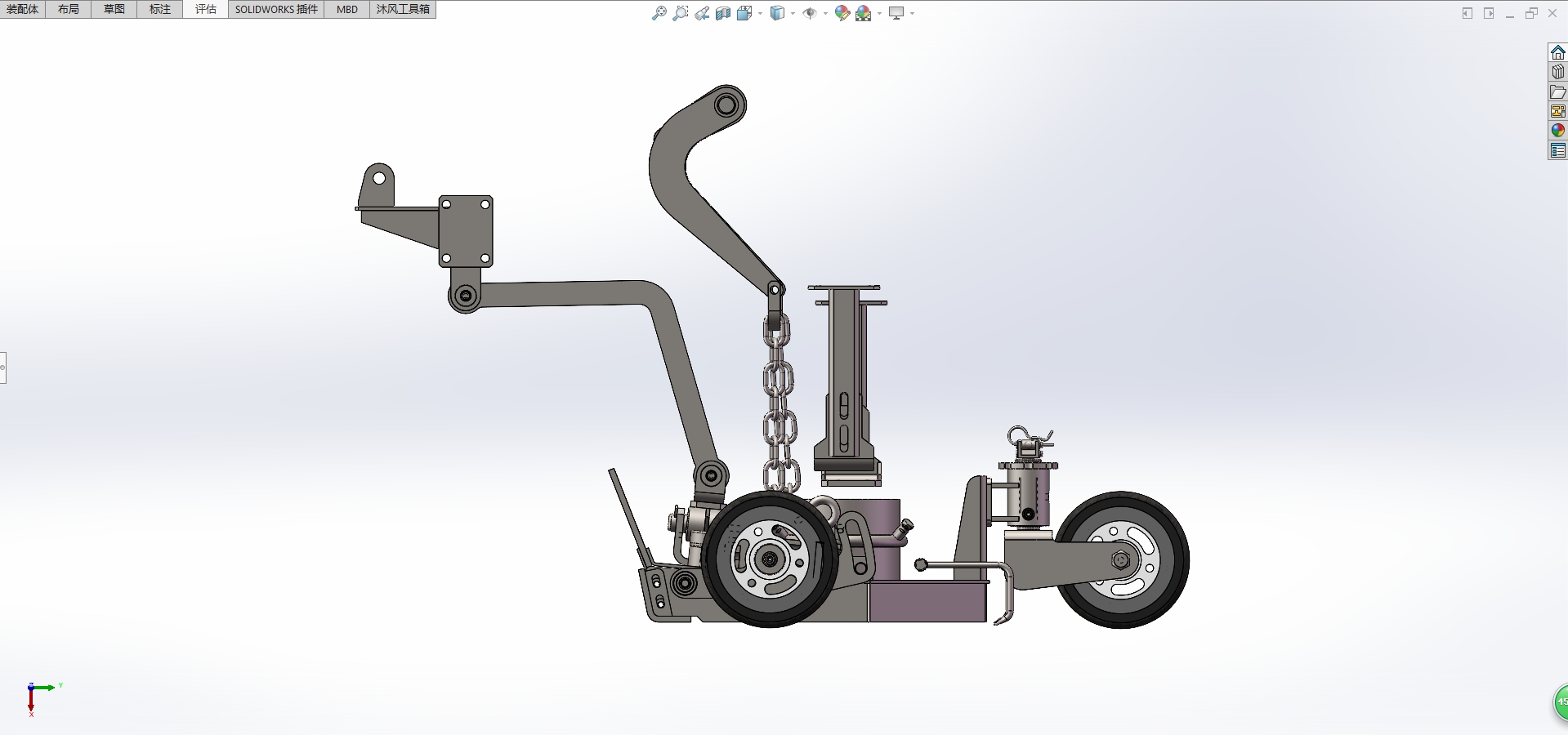
Task: Open the File Explorer task pane folder
Action: coord(1558,91)
